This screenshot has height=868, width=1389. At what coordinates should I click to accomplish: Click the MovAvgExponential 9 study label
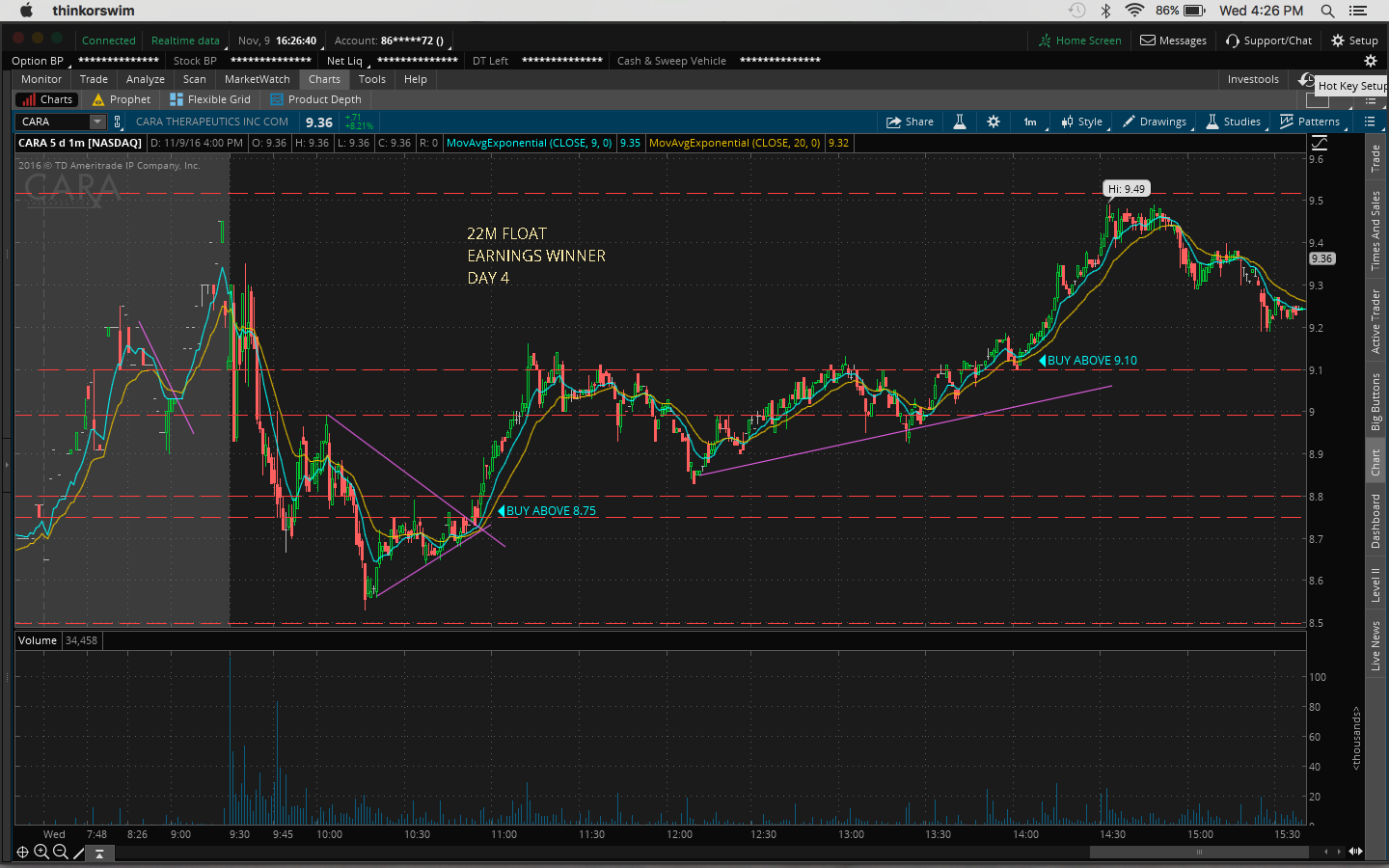[x=530, y=143]
